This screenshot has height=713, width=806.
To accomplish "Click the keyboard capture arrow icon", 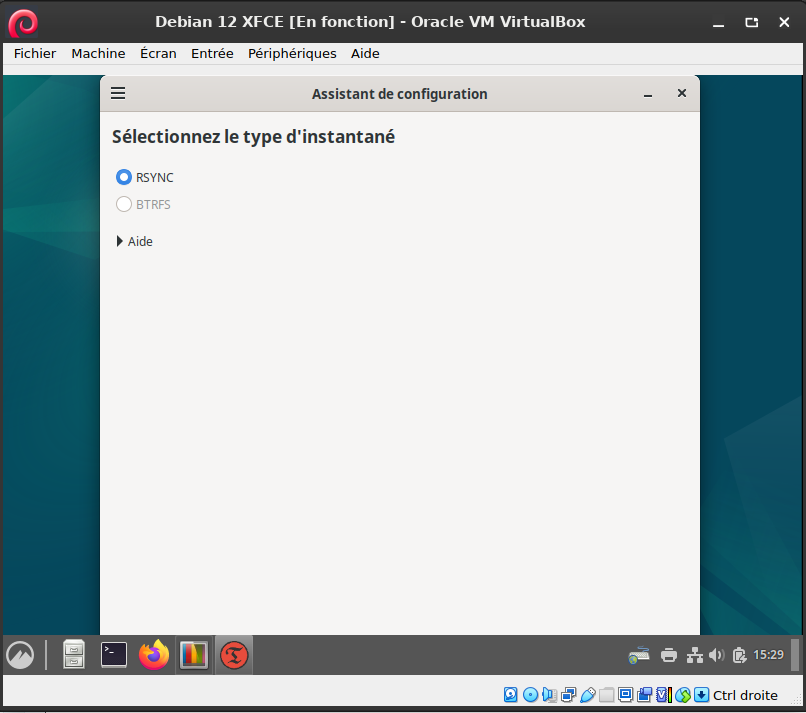I will tap(701, 695).
